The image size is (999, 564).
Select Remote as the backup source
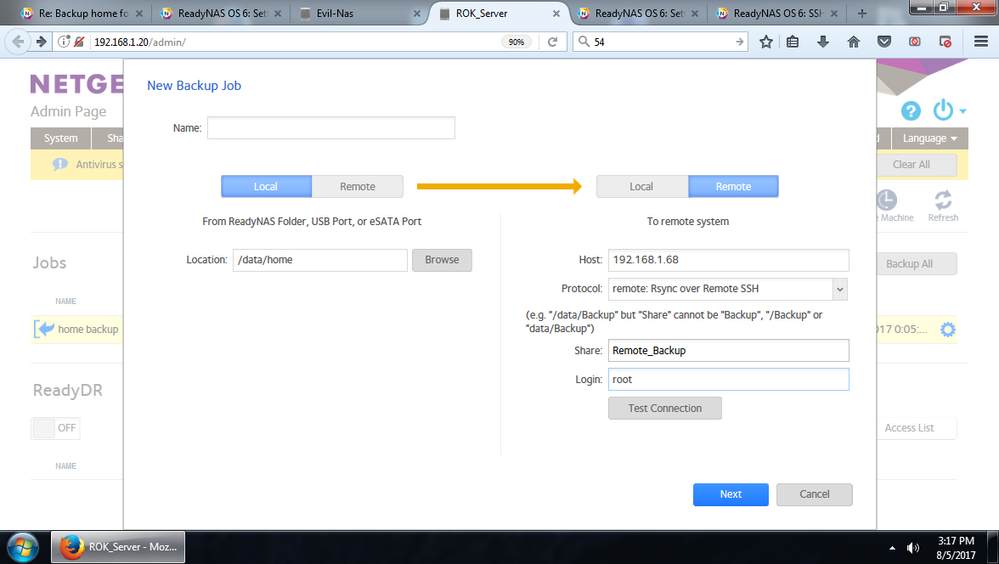coord(357,187)
